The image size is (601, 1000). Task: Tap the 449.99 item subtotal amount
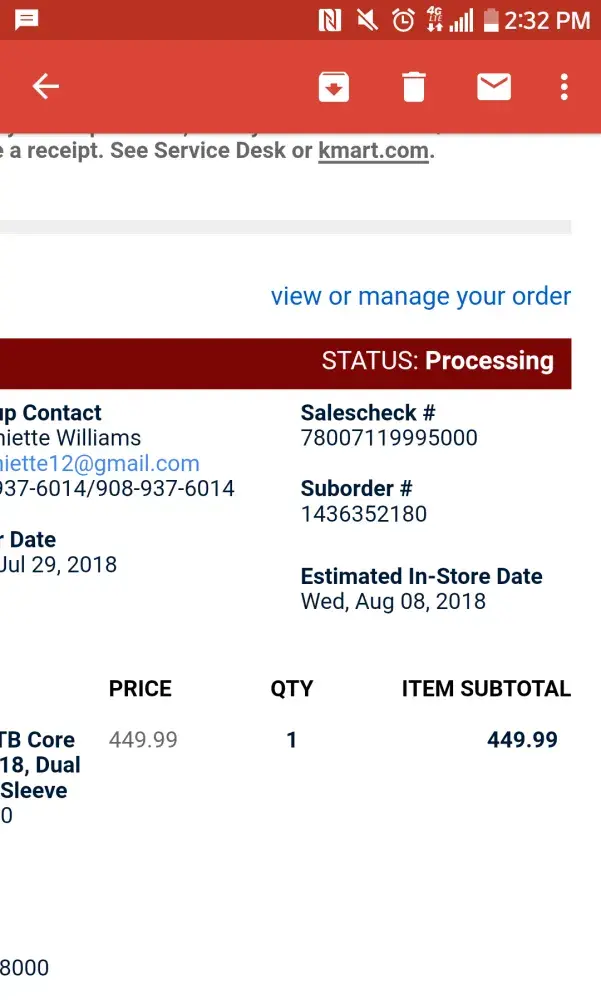coord(522,740)
